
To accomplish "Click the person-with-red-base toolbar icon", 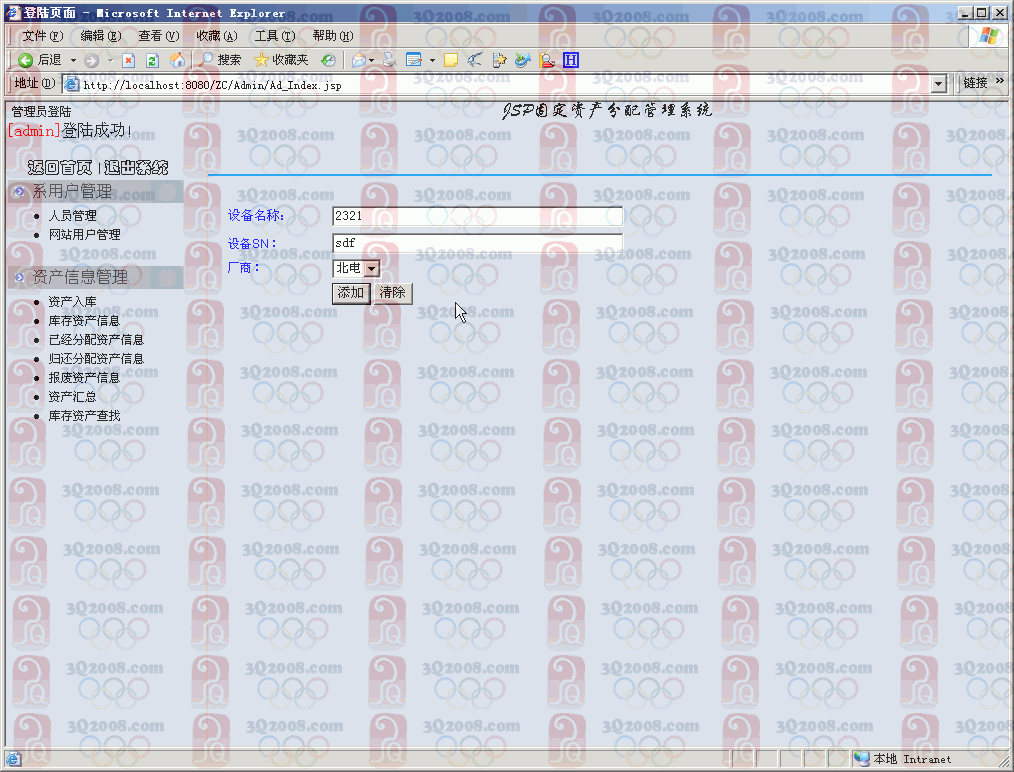I will click(x=547, y=61).
